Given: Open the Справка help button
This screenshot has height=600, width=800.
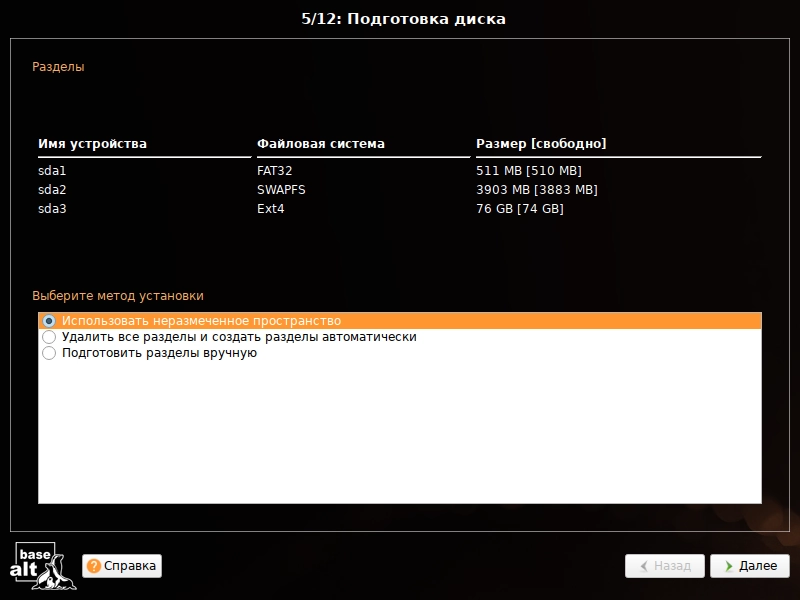Looking at the screenshot, I should tap(122, 566).
